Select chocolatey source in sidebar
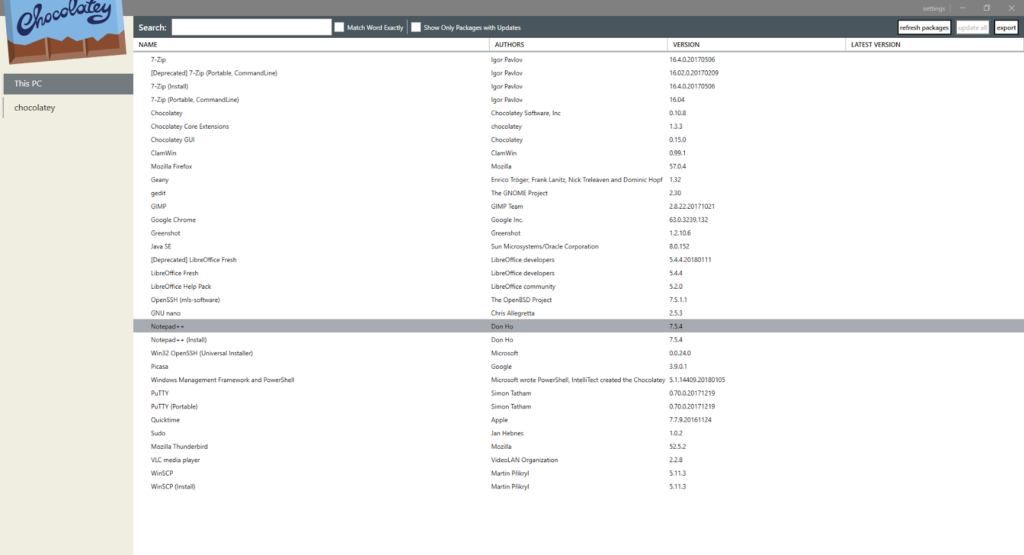 click(69, 108)
